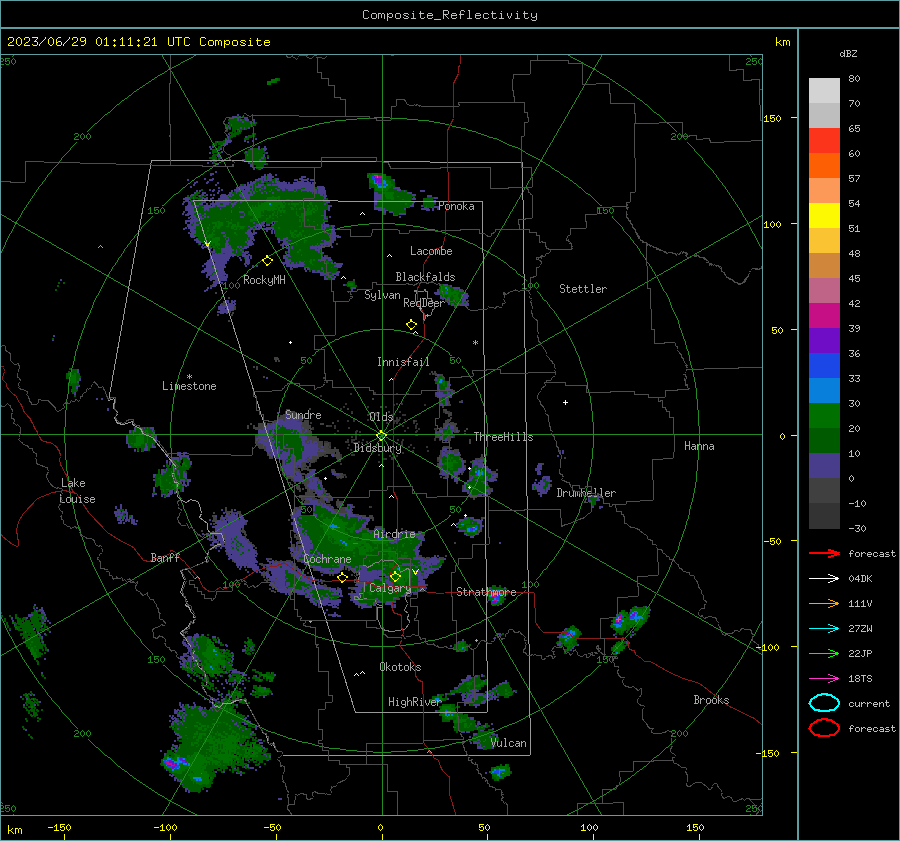Pick the magenta swatch between 42 and 39 dBZ

(x=824, y=316)
